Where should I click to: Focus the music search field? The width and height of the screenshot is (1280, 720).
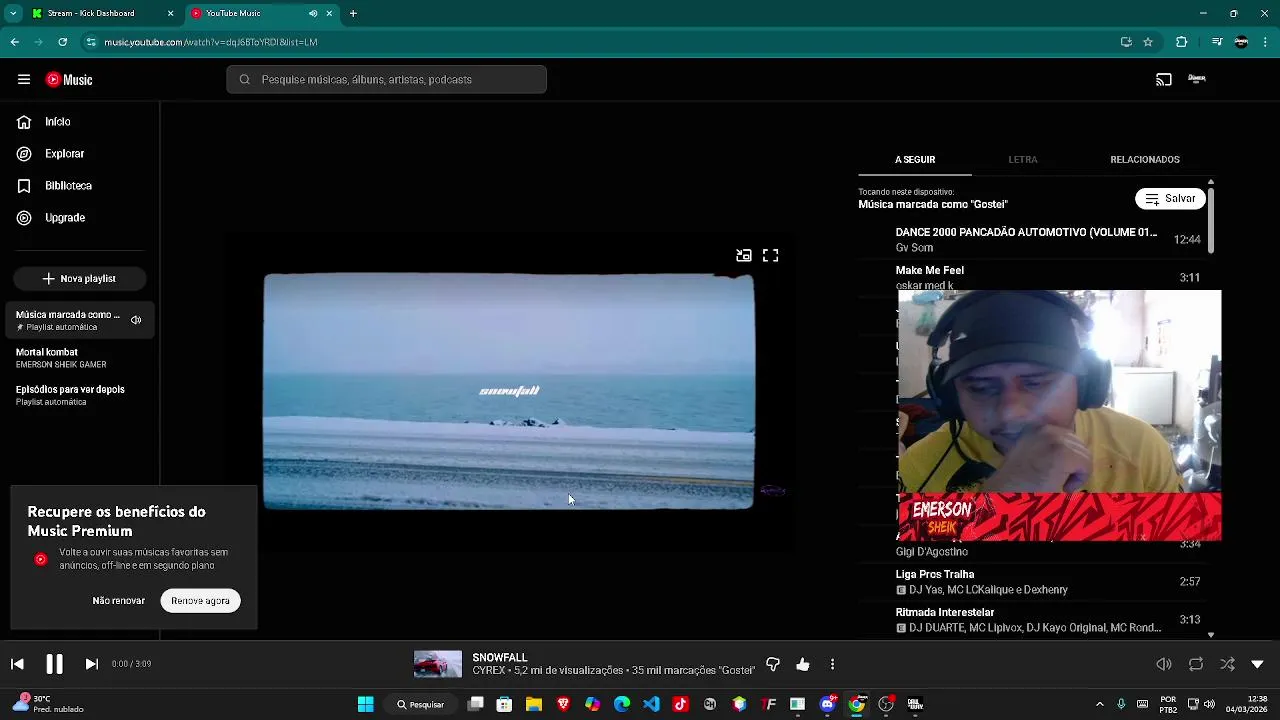386,80
